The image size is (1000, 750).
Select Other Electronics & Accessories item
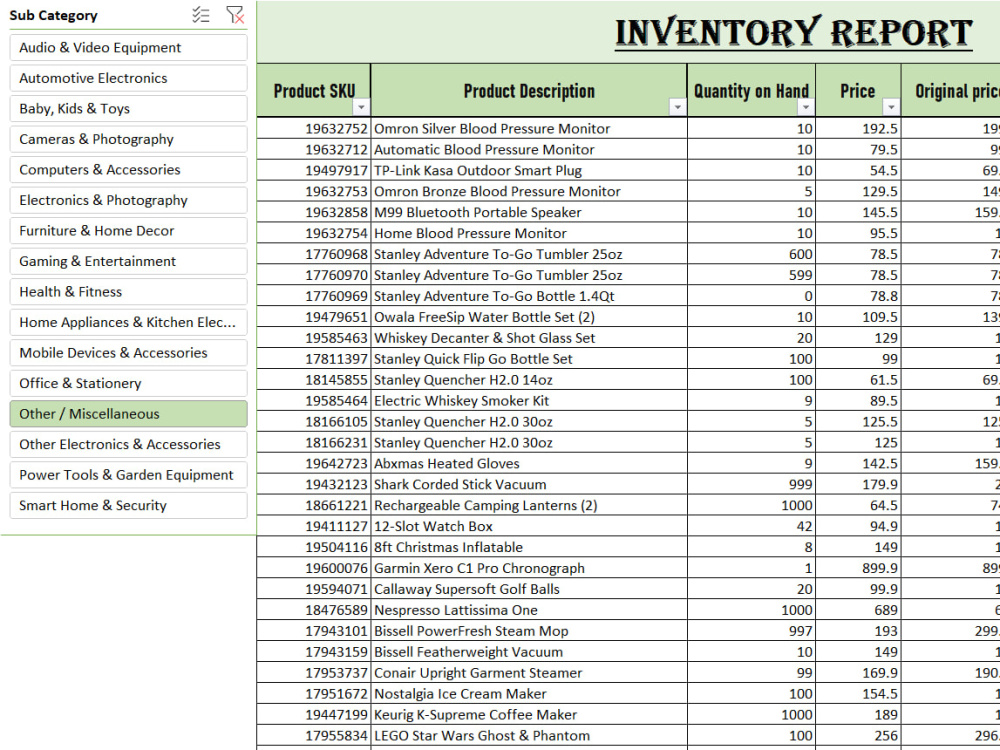coord(128,445)
